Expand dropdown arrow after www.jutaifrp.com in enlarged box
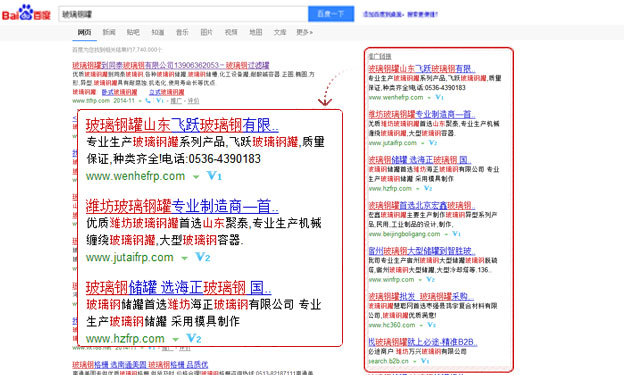Image resolution: width=624 pixels, height=375 pixels. (x=184, y=258)
